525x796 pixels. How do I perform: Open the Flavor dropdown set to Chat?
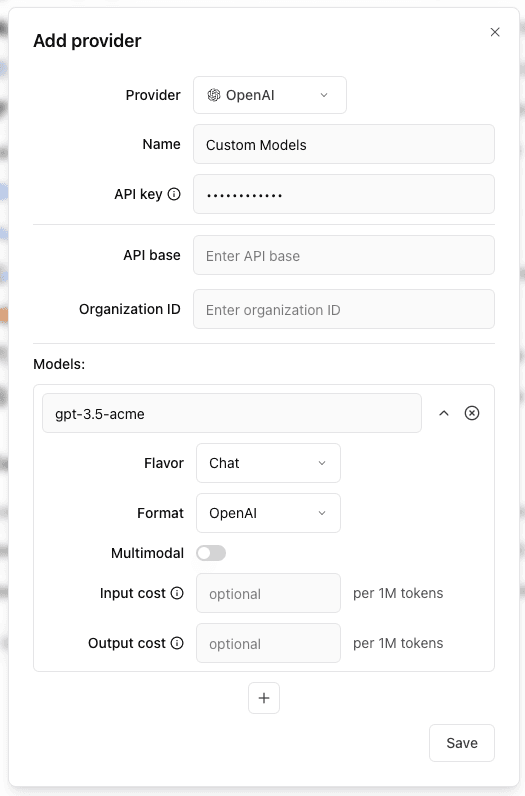(x=268, y=463)
